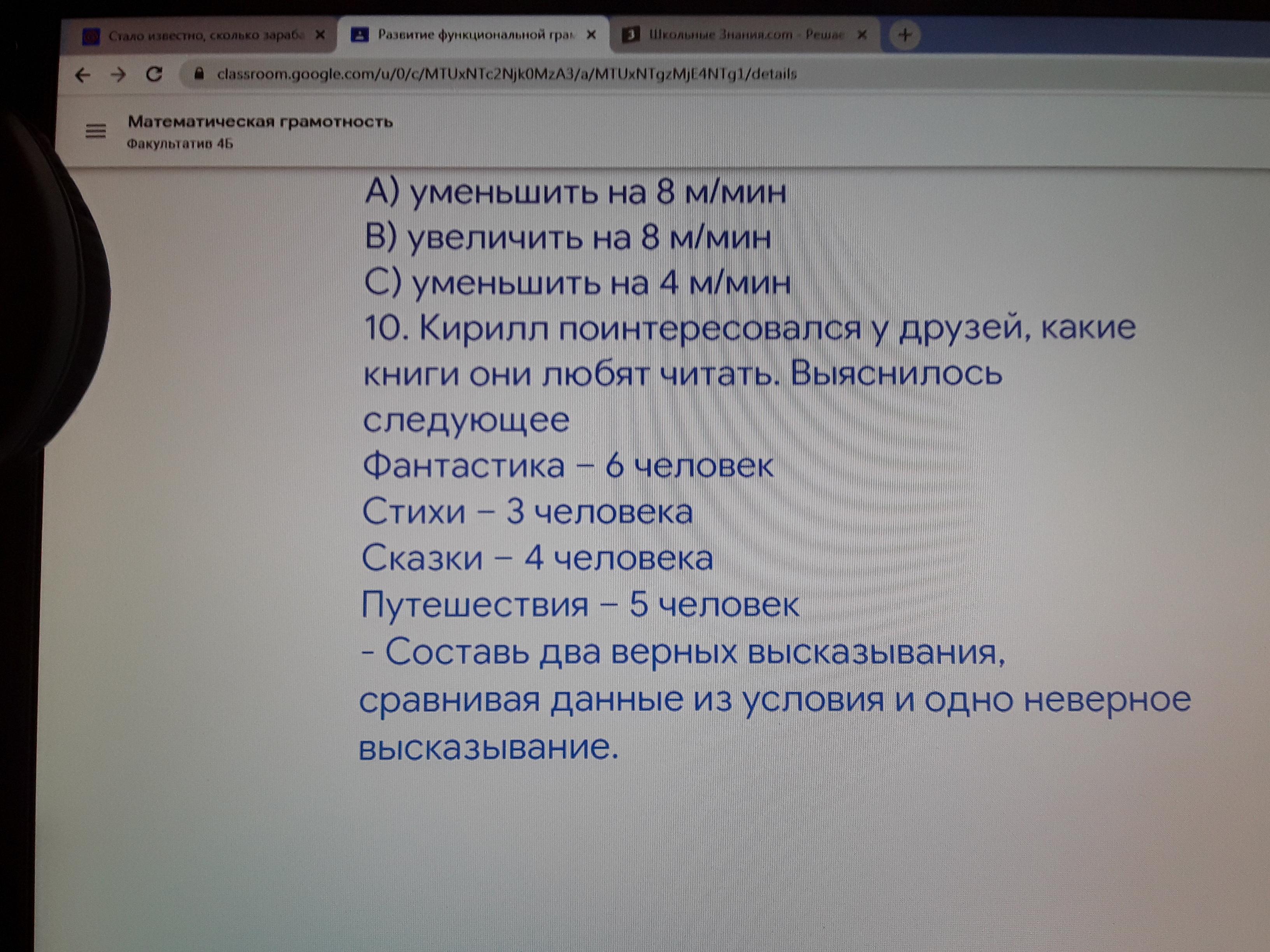The image size is (1270, 952).
Task: Click answer line 'С) уменьшить на 4 м/мин'
Action: pos(577,283)
